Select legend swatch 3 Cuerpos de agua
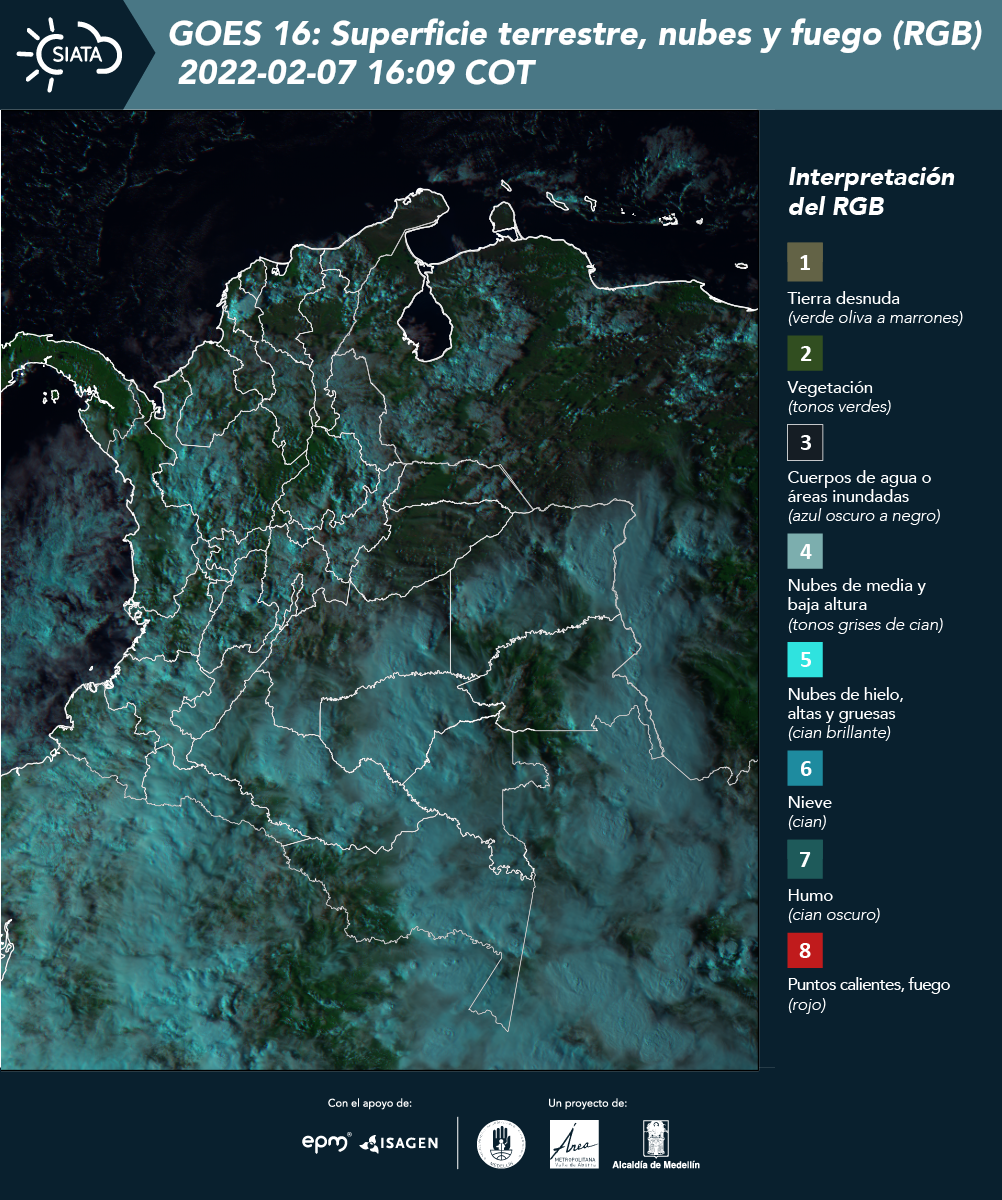This screenshot has width=1002, height=1200. coord(805,441)
